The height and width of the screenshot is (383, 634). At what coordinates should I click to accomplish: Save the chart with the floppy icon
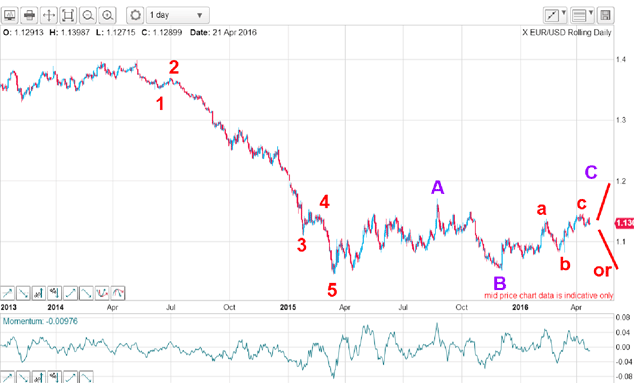point(605,15)
